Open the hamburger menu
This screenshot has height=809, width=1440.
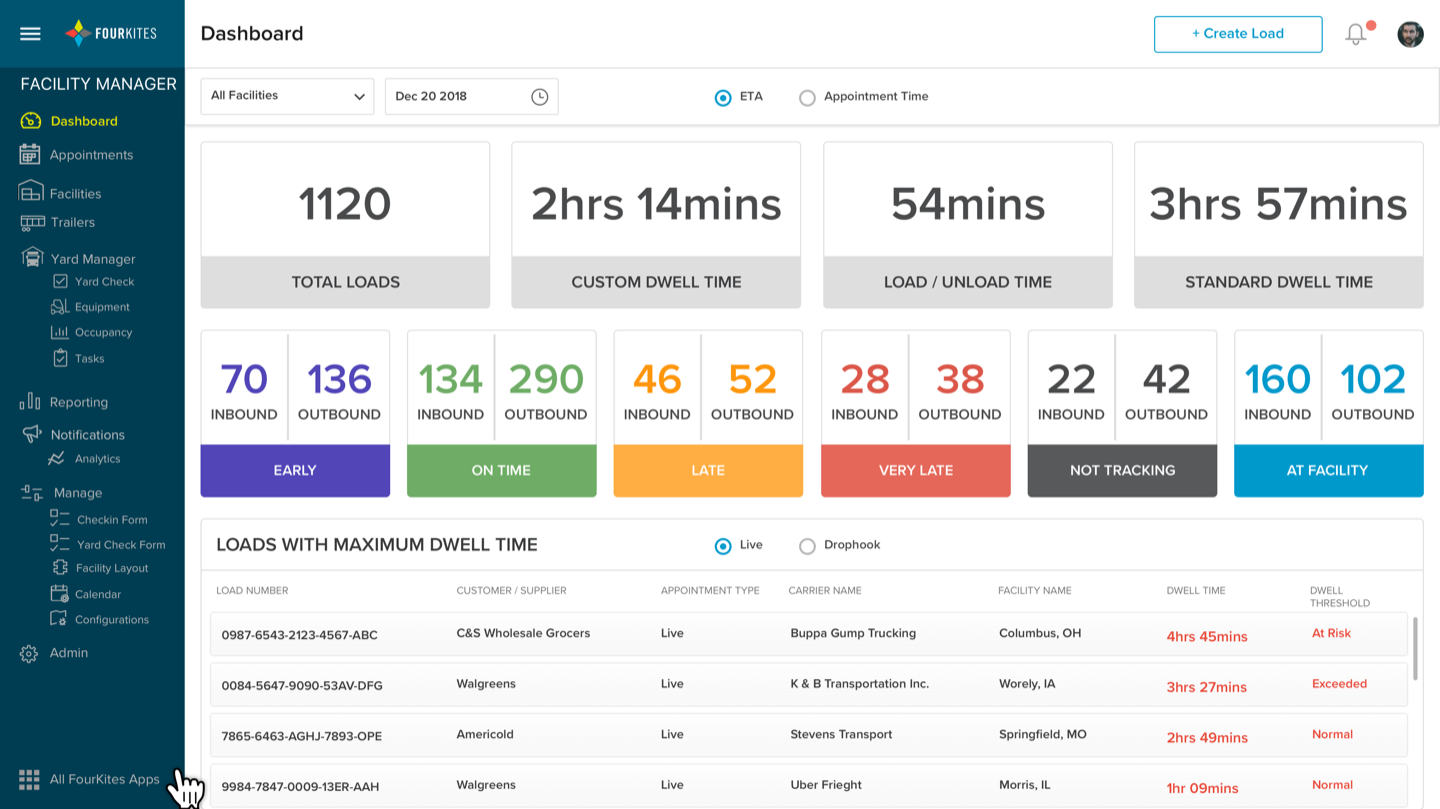(x=30, y=34)
